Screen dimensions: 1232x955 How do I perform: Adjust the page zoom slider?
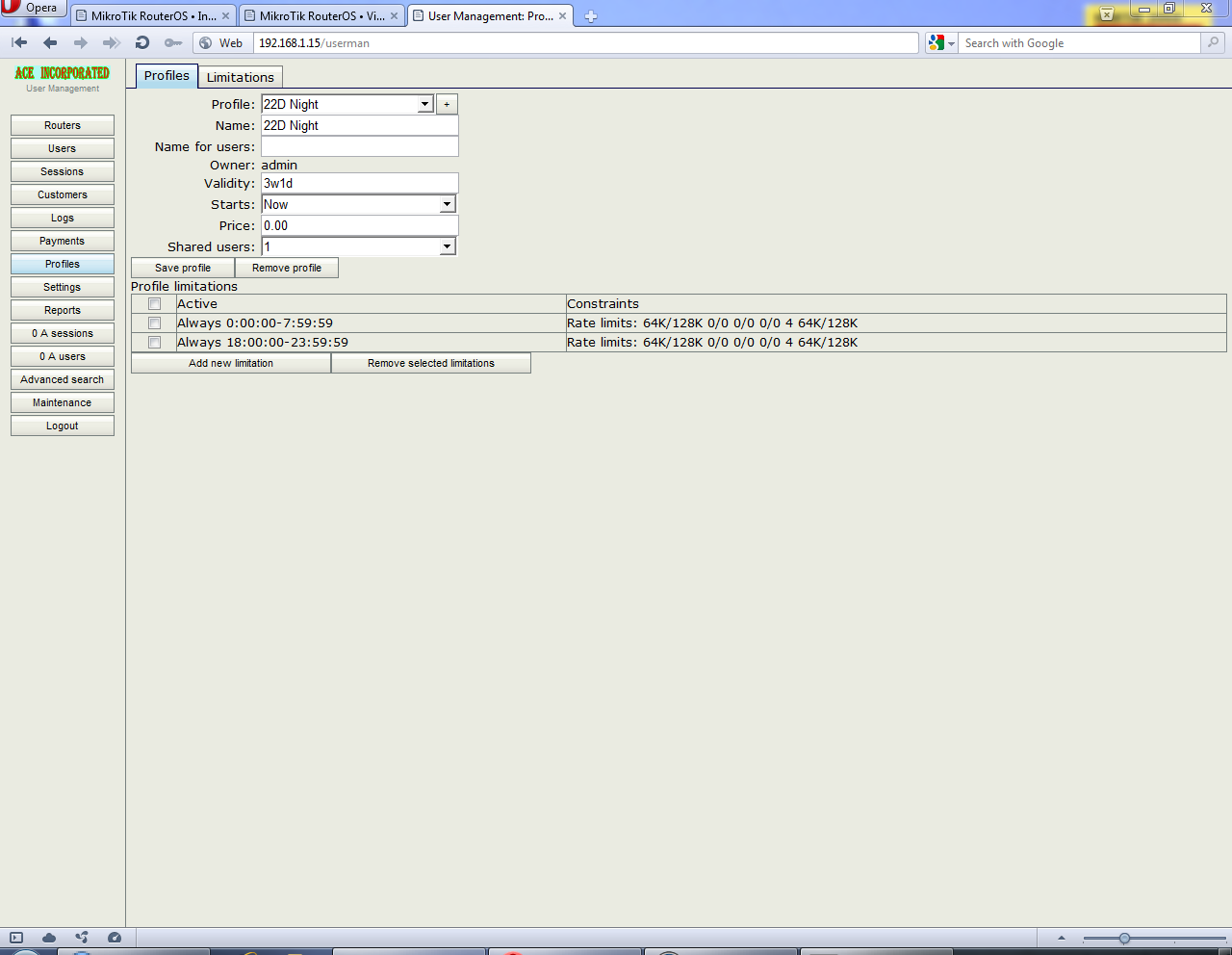coord(1124,938)
